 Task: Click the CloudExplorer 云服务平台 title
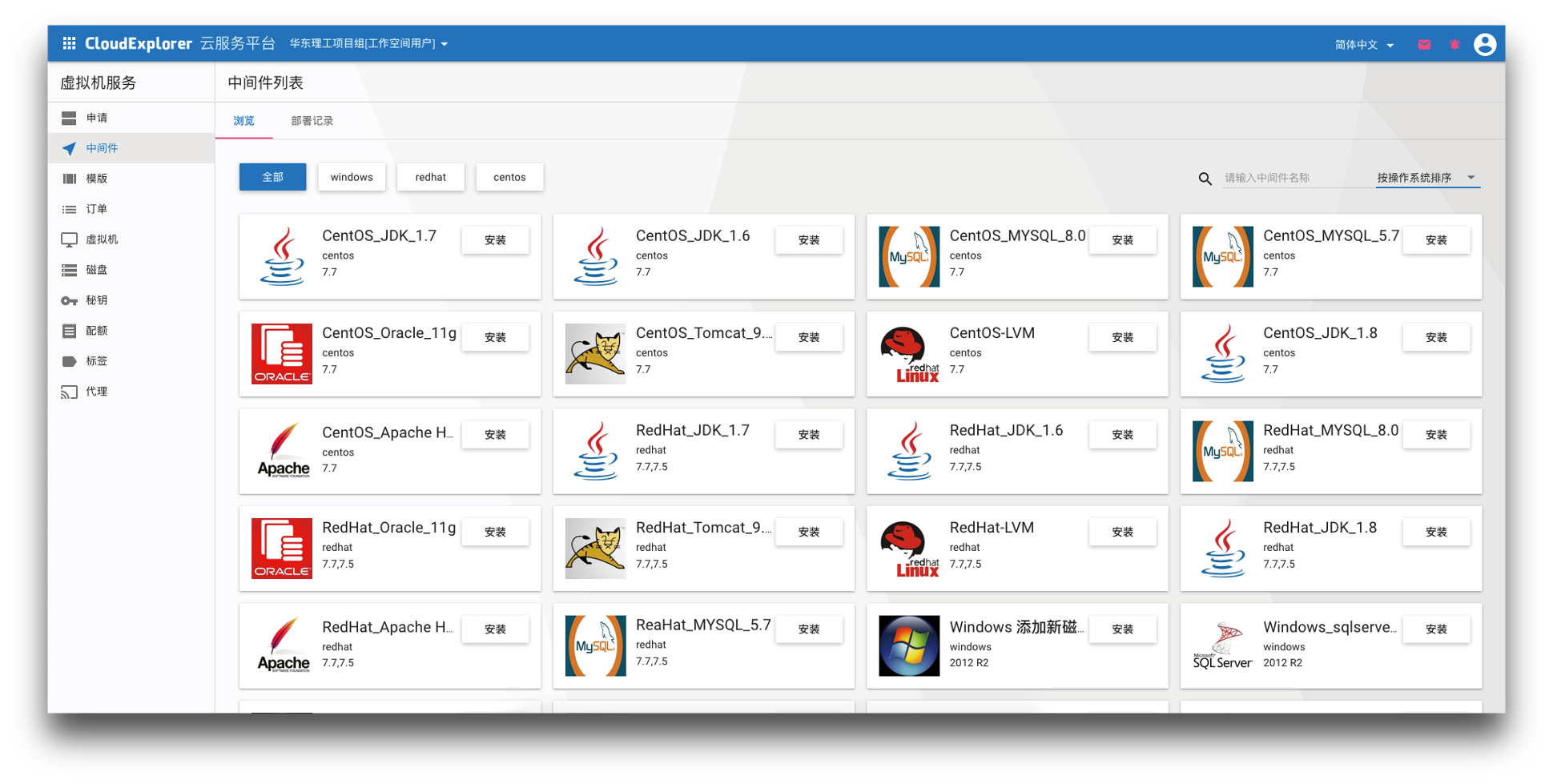click(180, 43)
